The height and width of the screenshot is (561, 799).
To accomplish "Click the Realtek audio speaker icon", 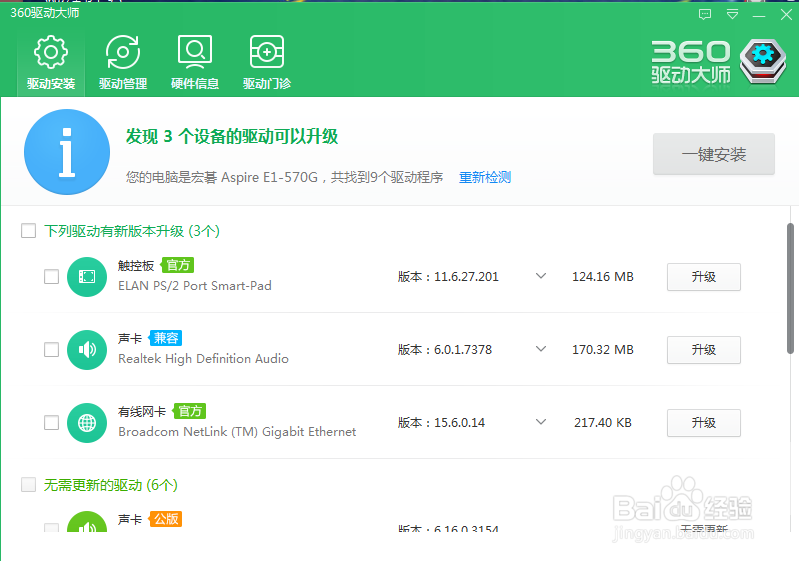I will click(x=87, y=350).
